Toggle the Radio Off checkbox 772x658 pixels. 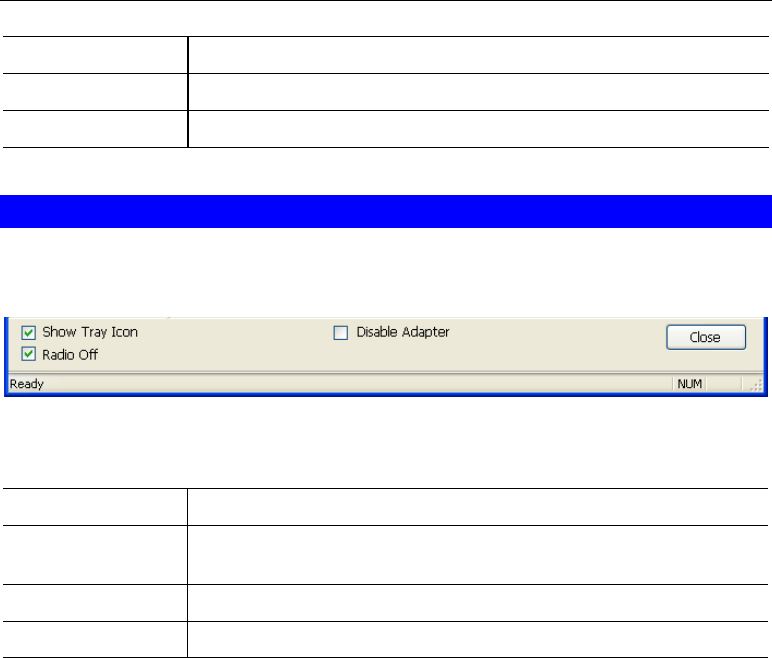click(x=29, y=354)
